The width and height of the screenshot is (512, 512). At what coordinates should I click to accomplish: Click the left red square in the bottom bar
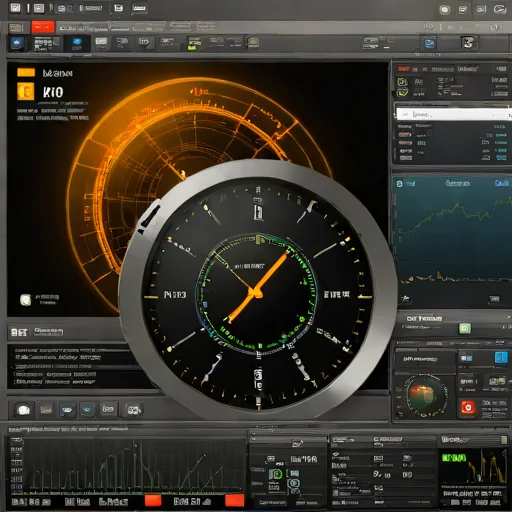coord(153,500)
